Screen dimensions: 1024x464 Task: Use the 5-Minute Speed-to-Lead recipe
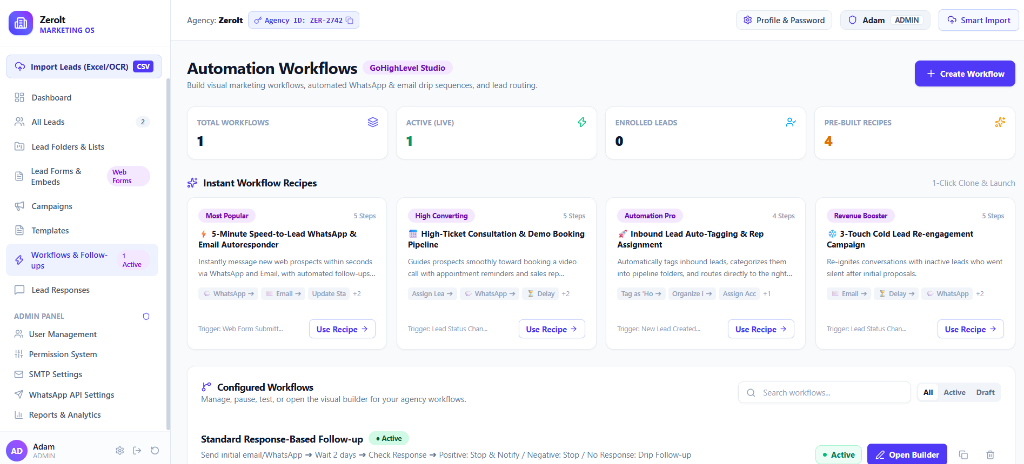pyautogui.click(x=342, y=329)
